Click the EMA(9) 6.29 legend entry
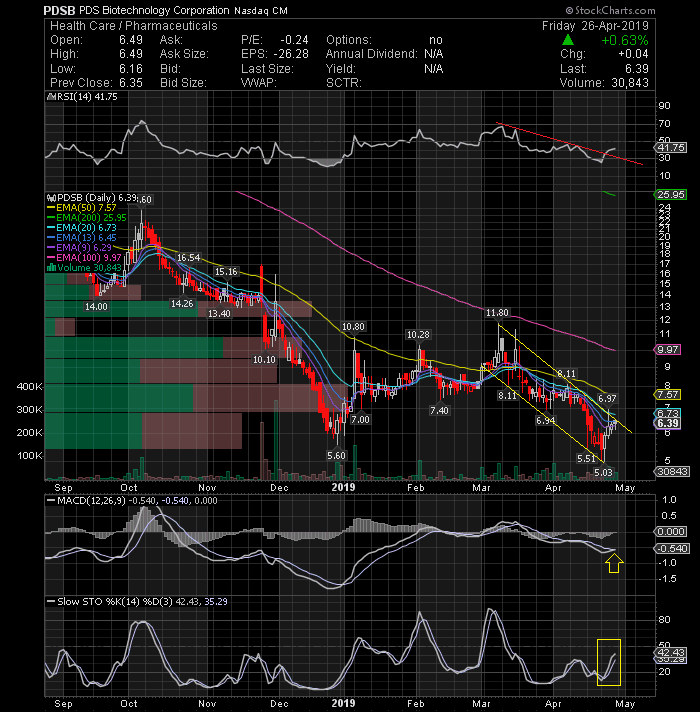This screenshot has width=700, height=712. [79, 247]
